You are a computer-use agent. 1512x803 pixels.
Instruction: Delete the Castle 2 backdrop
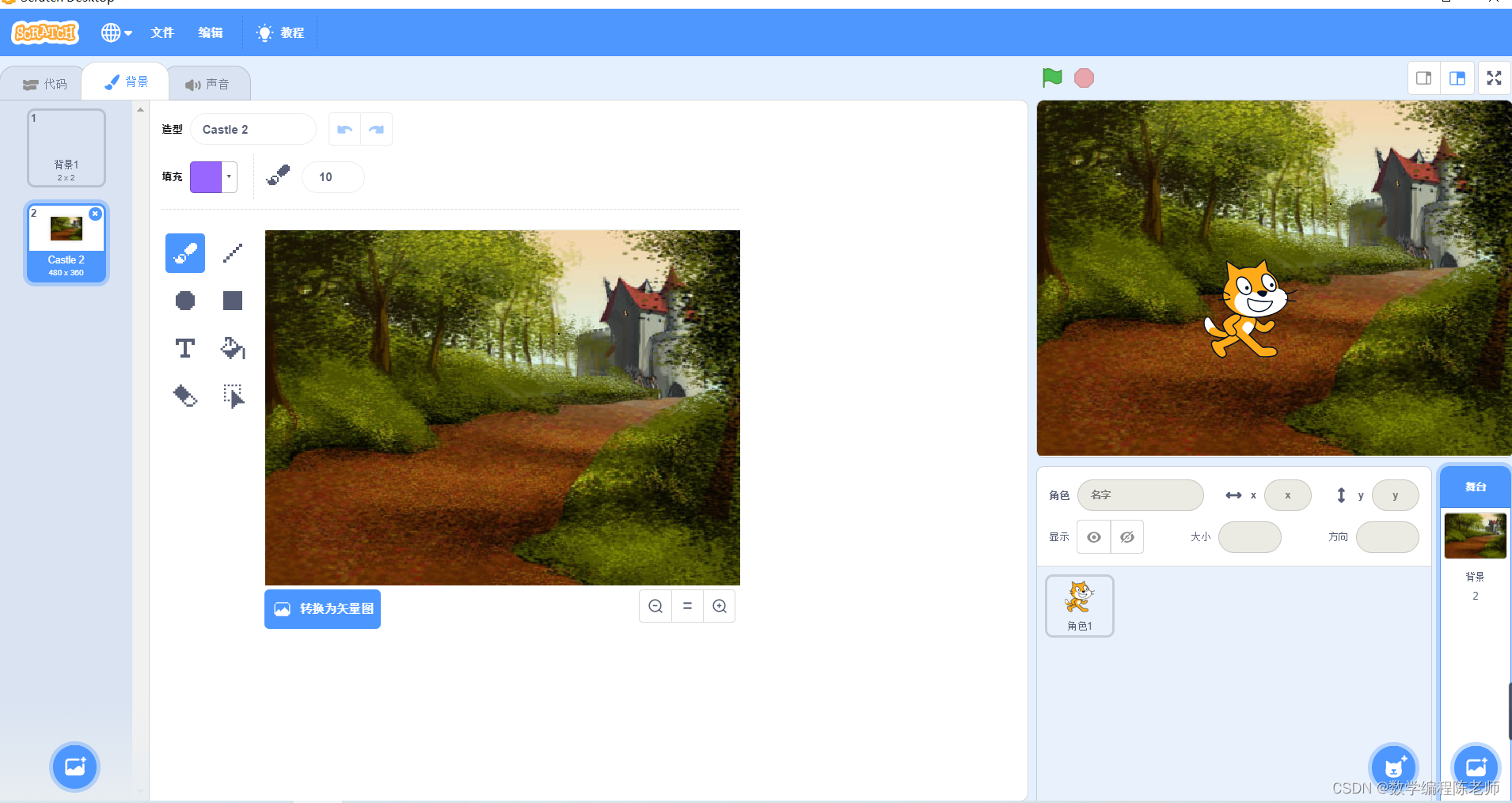point(95,214)
